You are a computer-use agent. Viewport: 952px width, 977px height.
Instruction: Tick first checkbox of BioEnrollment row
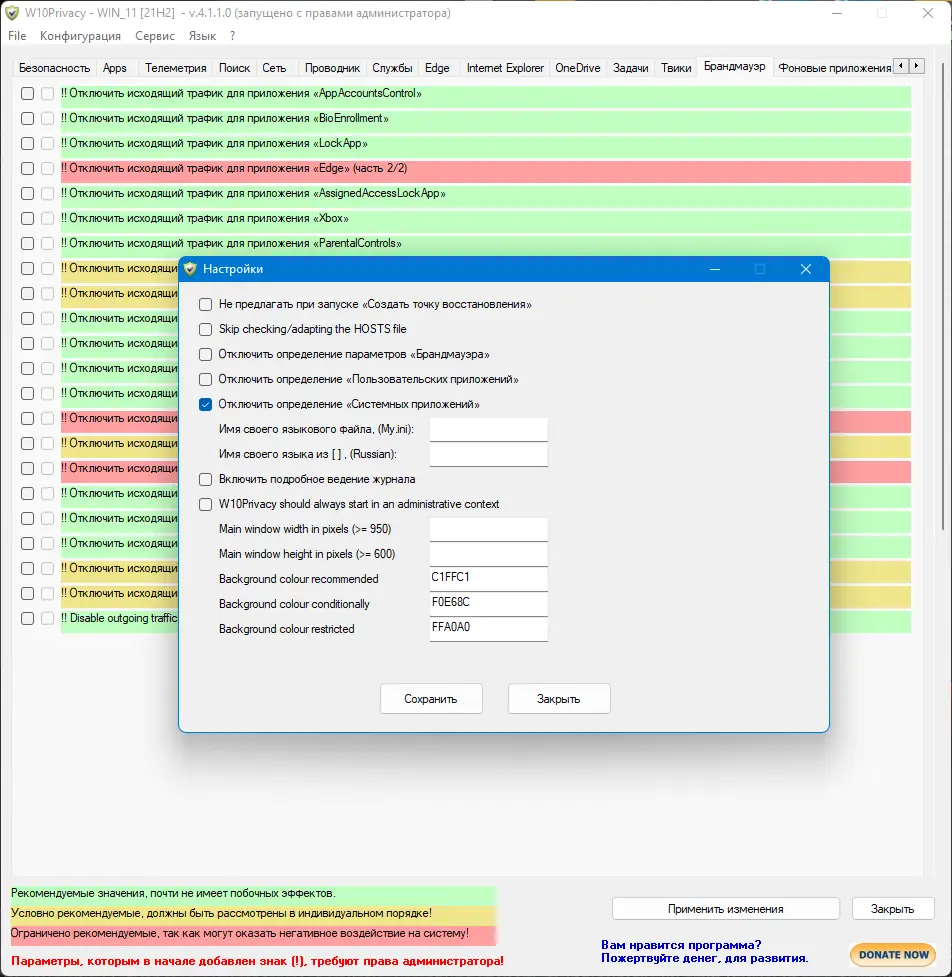(27, 118)
